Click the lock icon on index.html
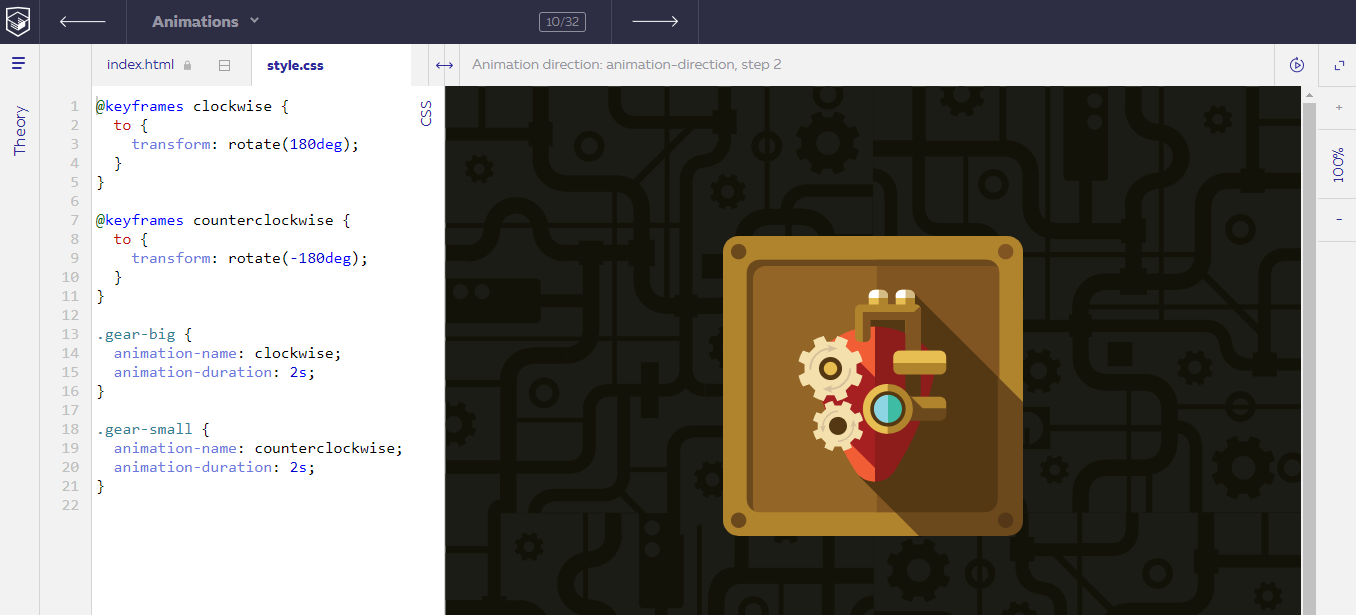The image size is (1356, 615). click(188, 64)
